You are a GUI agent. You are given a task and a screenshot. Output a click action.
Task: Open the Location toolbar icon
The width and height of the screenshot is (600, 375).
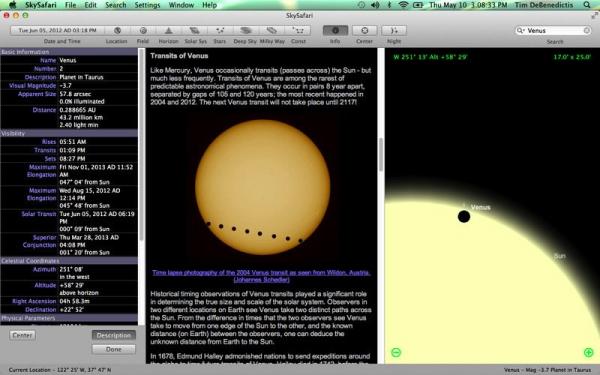[x=117, y=30]
